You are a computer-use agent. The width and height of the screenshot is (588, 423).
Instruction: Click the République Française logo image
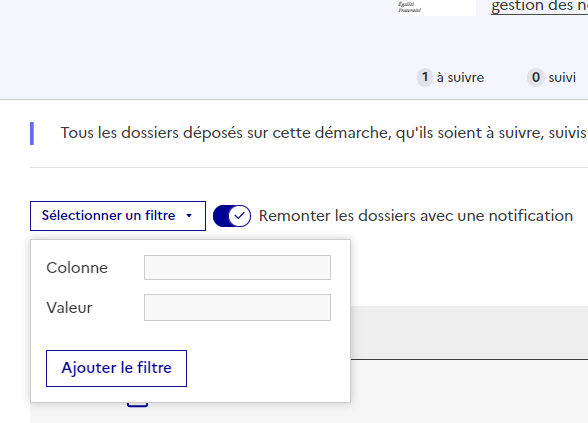click(x=436, y=8)
